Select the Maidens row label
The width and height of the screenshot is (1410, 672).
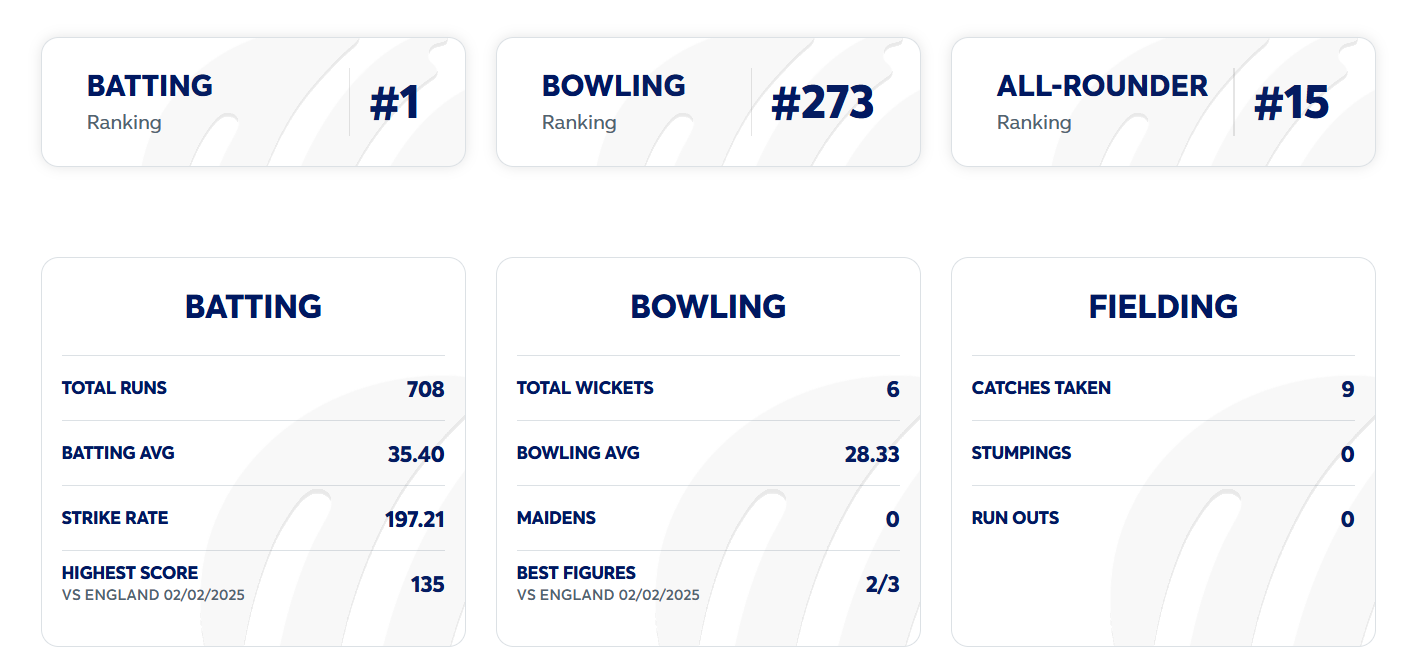click(556, 518)
